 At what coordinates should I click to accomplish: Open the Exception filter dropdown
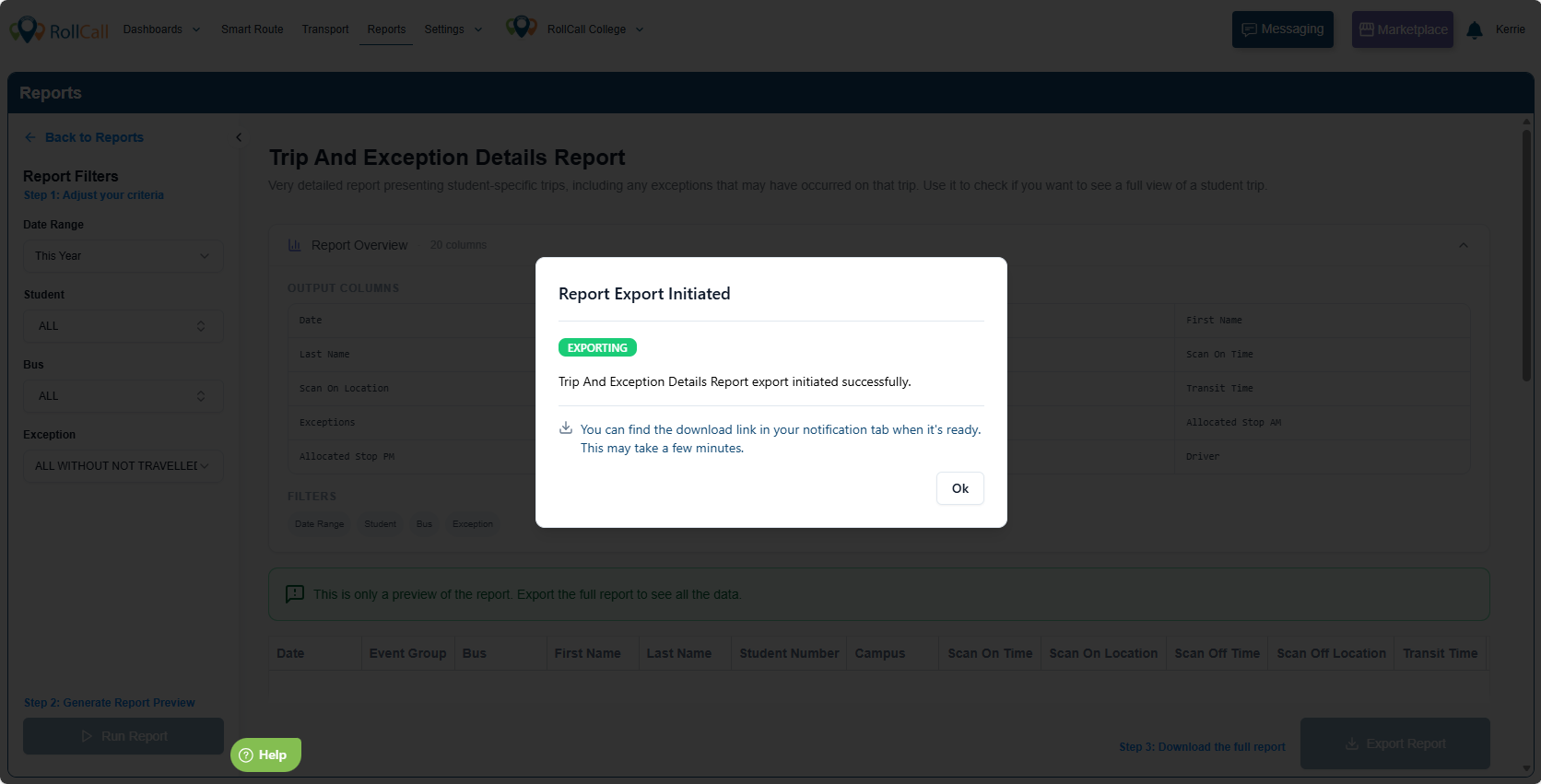(123, 466)
